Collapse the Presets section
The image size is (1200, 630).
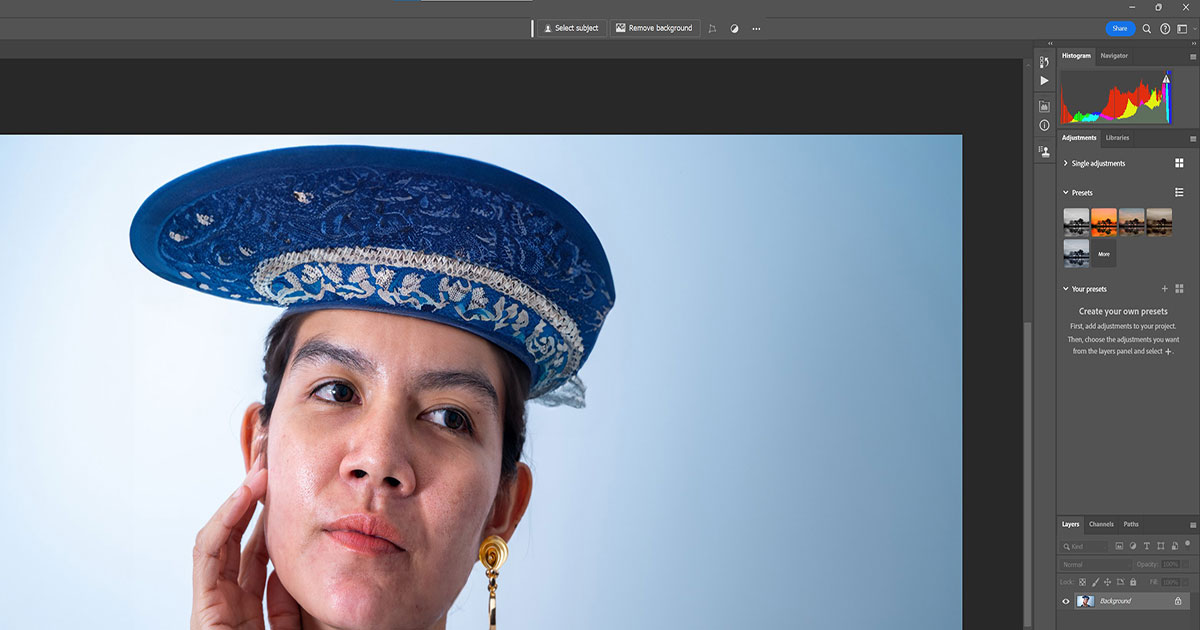pyautogui.click(x=1065, y=192)
